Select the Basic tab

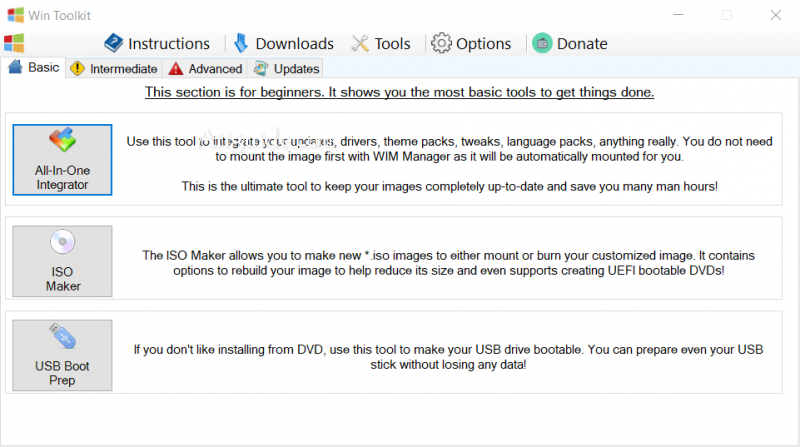click(34, 67)
